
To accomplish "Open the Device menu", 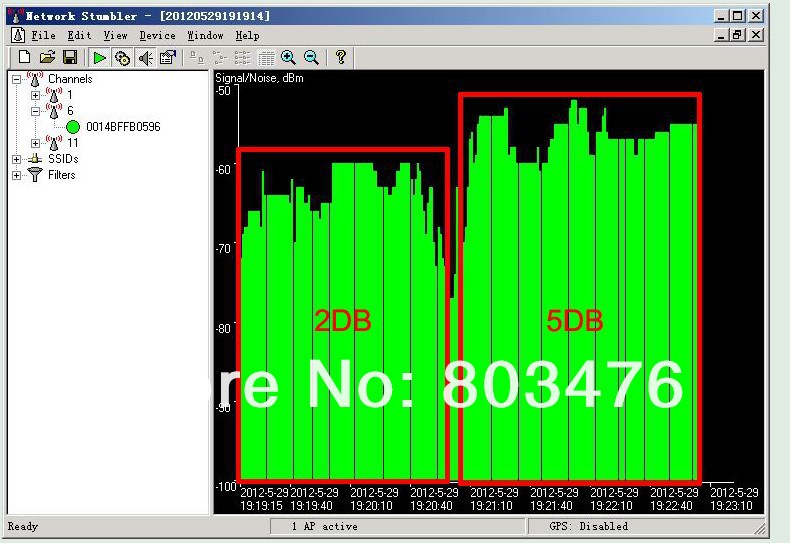I will click(x=157, y=35).
